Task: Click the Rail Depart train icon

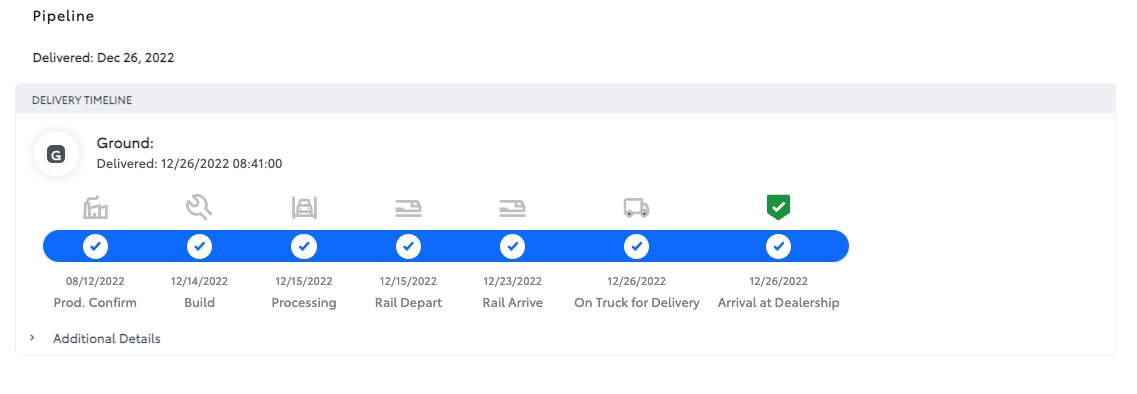Action: [x=408, y=209]
